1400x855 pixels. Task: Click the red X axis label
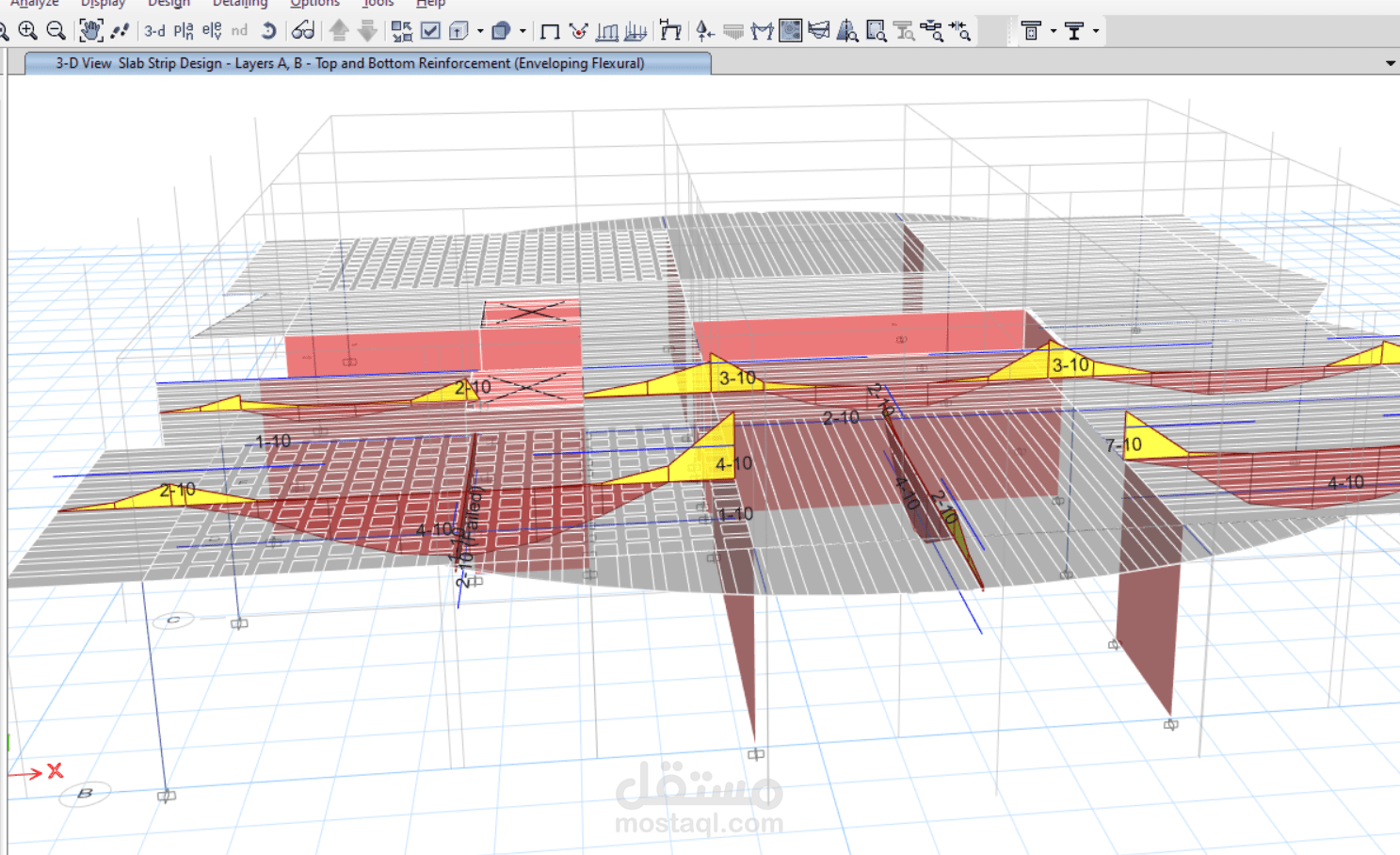pyautogui.click(x=55, y=770)
